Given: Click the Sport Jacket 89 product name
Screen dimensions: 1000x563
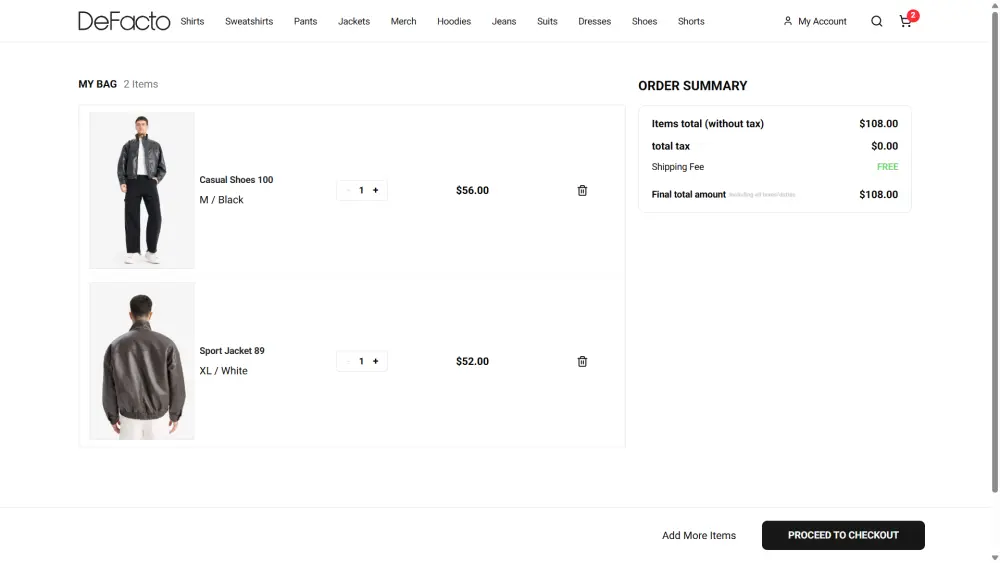Looking at the screenshot, I should 232,351.
